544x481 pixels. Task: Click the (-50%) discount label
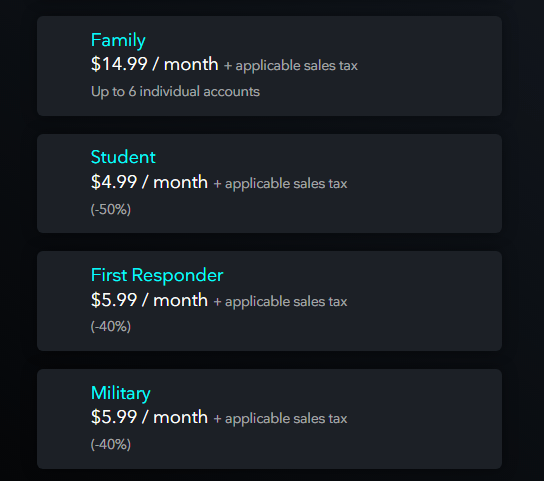point(111,210)
